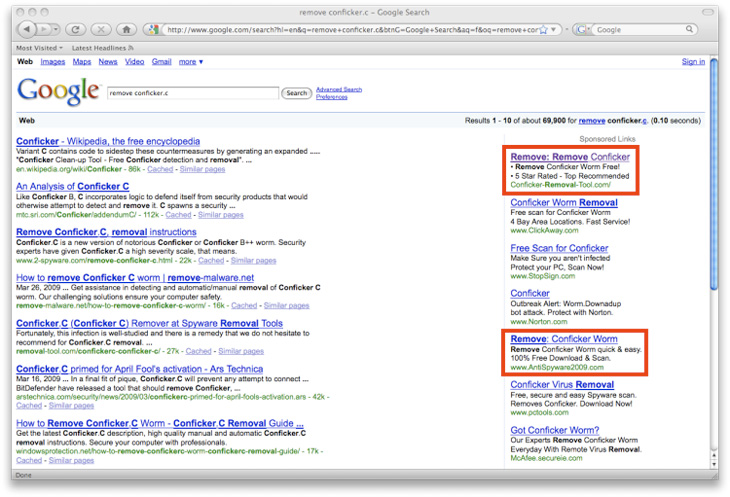
Task: Open the Most Visited bookmarks dropdown
Action: (x=39, y=47)
